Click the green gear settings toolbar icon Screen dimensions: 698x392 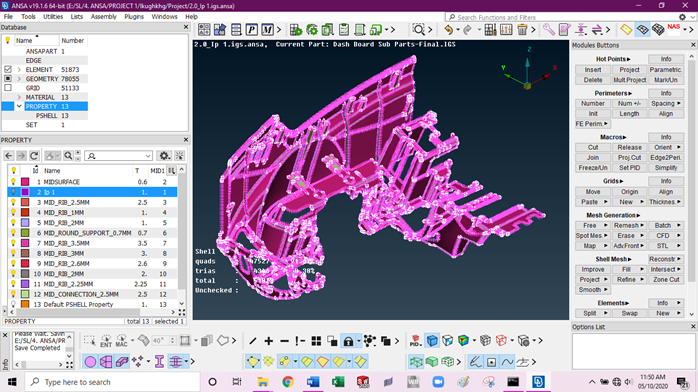(x=312, y=30)
